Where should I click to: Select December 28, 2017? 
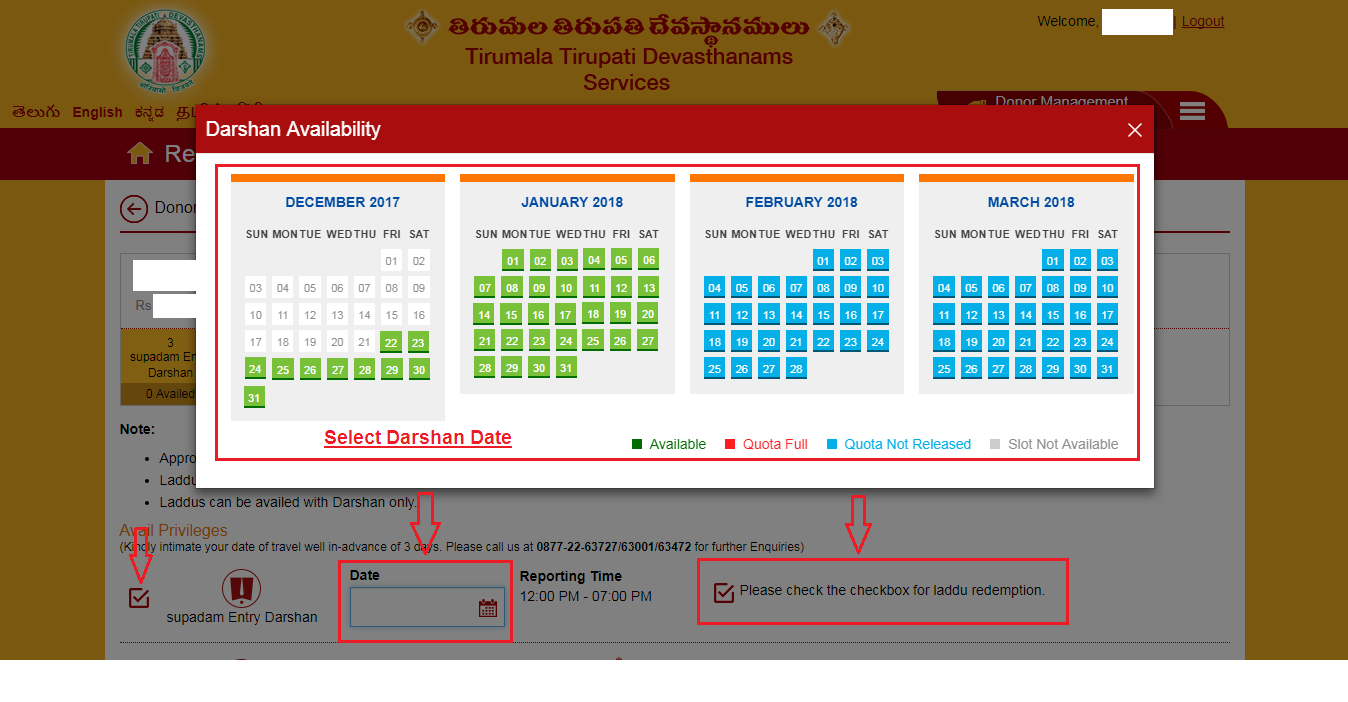(364, 370)
